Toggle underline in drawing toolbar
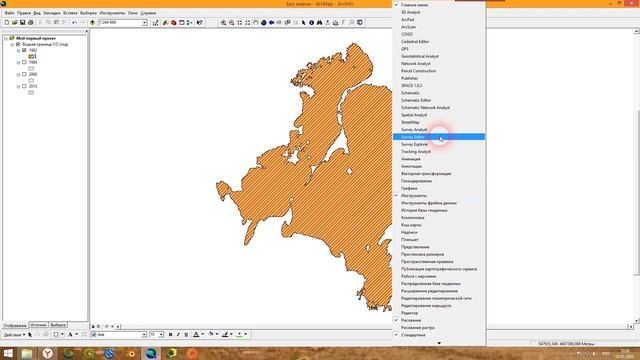 click(x=186, y=334)
